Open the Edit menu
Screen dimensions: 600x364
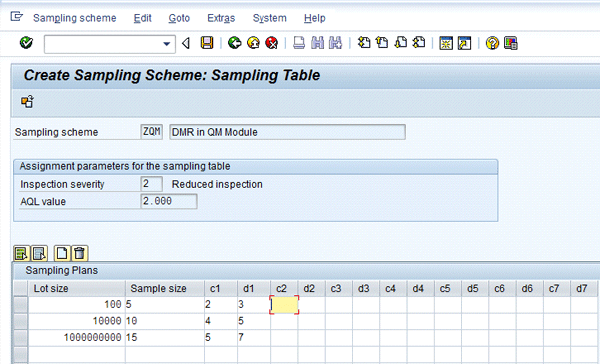[x=142, y=18]
